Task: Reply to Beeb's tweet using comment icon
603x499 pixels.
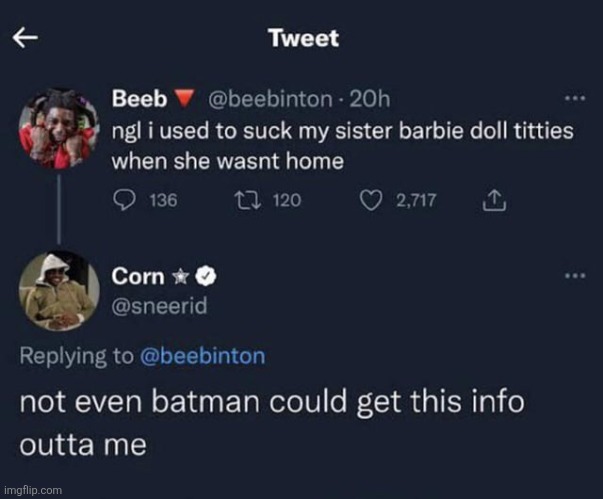Action: (121, 200)
